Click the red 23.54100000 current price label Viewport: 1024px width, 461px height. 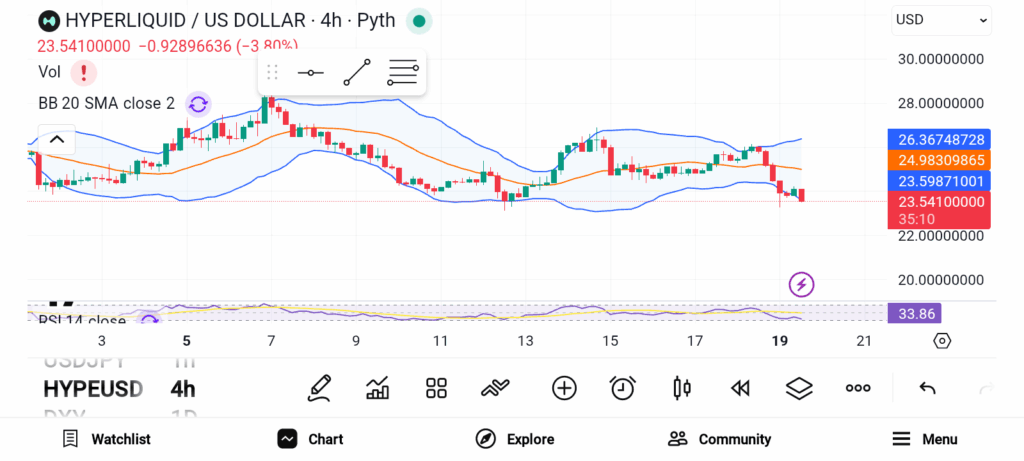pyautogui.click(x=939, y=210)
